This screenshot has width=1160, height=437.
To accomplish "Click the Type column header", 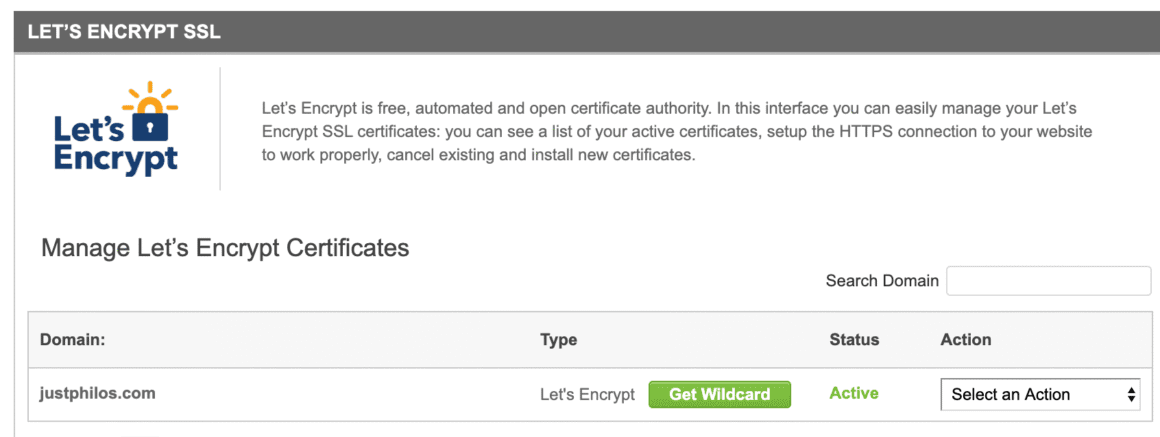I will tap(558, 340).
